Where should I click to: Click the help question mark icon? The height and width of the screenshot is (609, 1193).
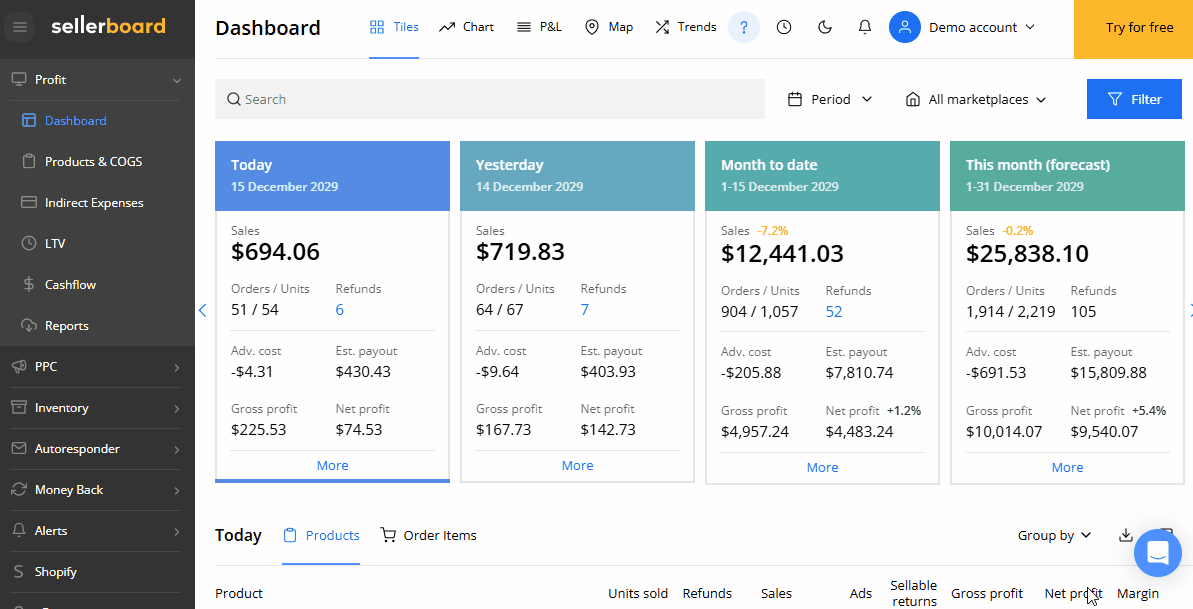pos(744,27)
